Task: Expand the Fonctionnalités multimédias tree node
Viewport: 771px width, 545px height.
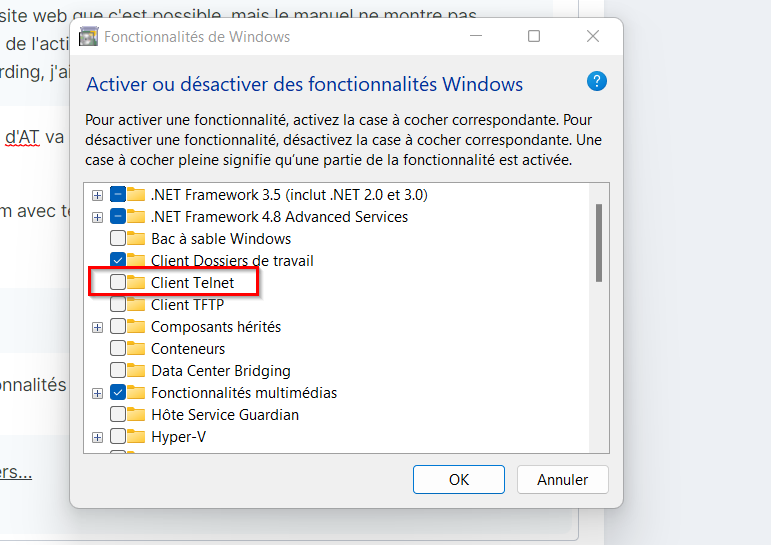Action: (x=97, y=393)
